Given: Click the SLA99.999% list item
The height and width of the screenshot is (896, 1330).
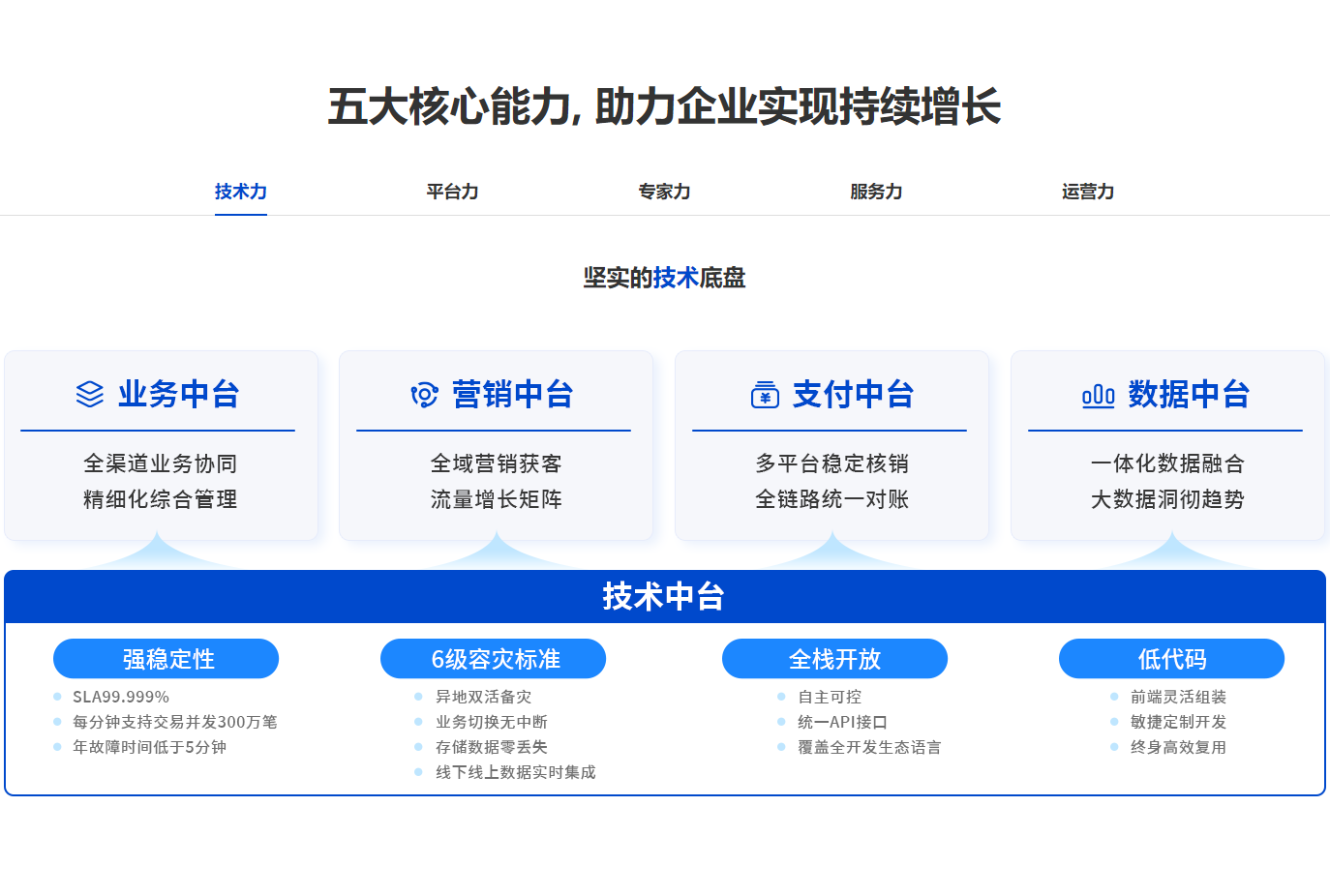Looking at the screenshot, I should 120,696.
